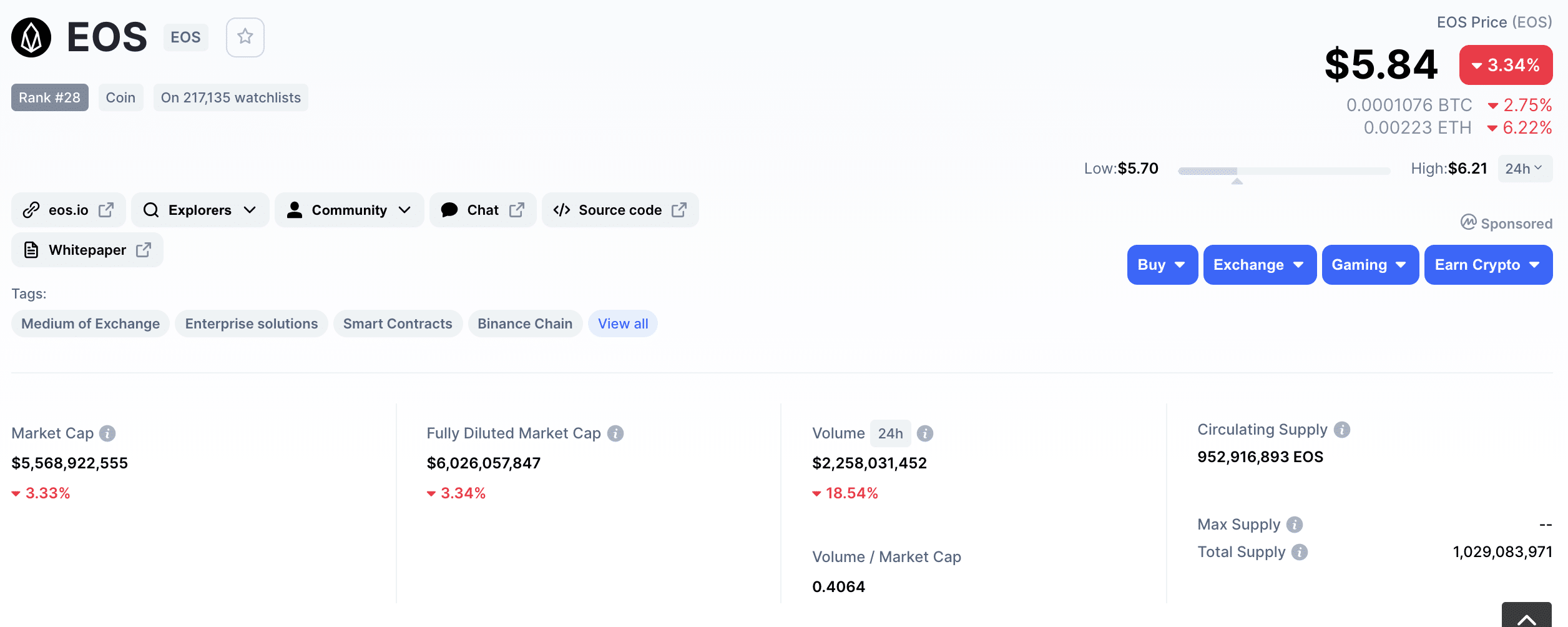1568x627 pixels.
Task: Click the Volume / Market Cap 0.4064 value
Action: [839, 587]
